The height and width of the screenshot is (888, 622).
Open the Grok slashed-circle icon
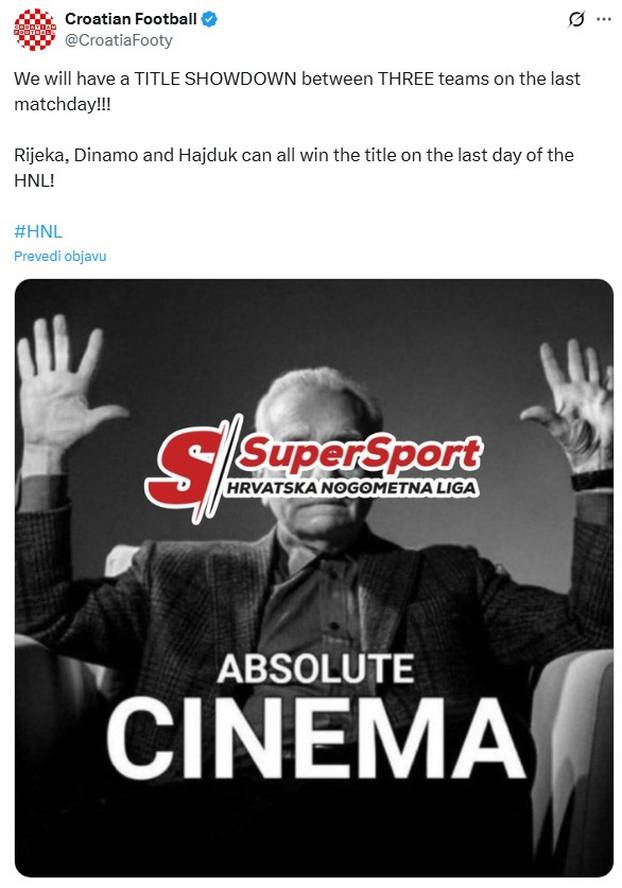pyautogui.click(x=576, y=19)
